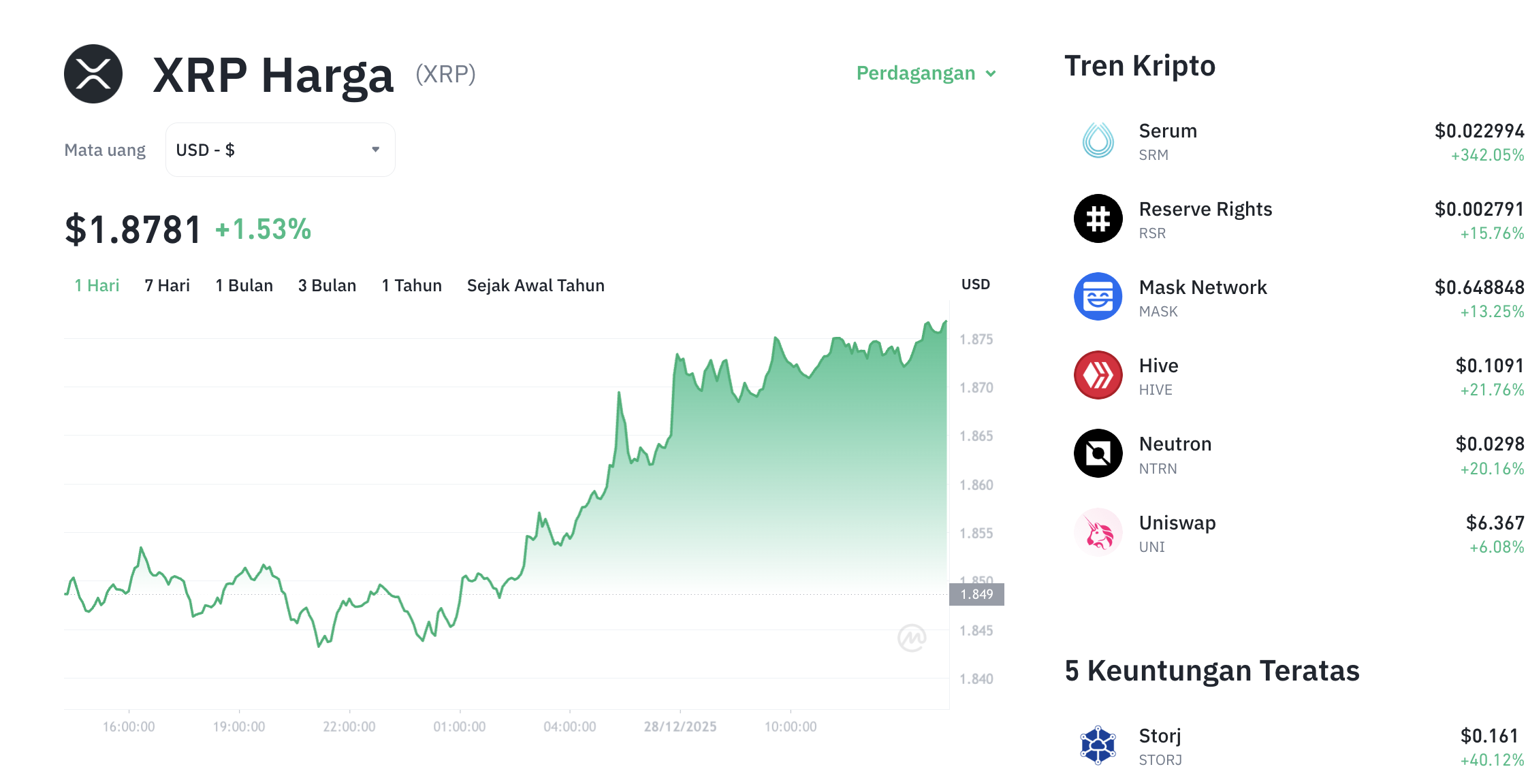Click the Serum price link
This screenshot has width=1528, height=784.
1480,131
